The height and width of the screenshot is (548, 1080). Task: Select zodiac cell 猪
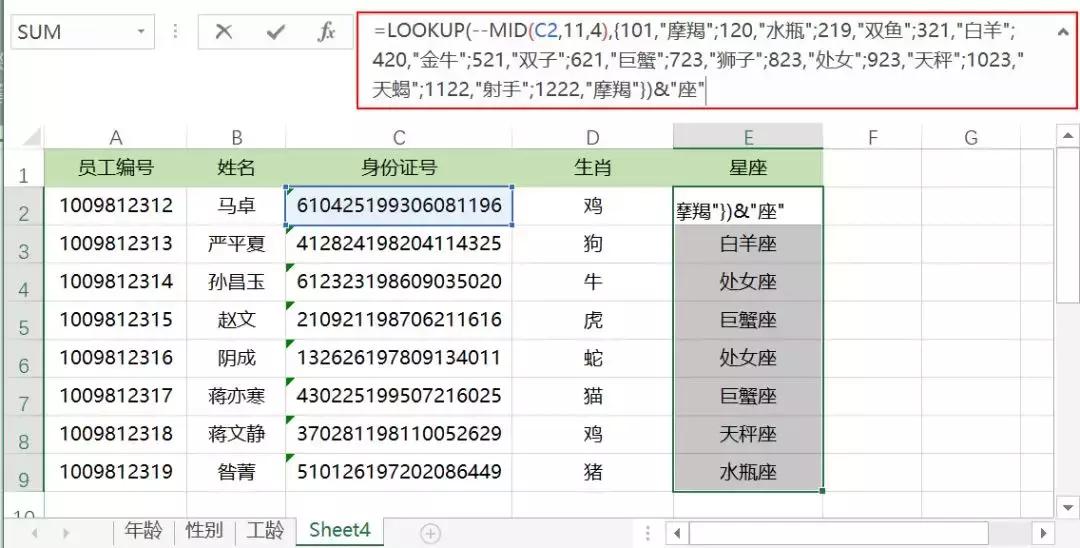592,472
